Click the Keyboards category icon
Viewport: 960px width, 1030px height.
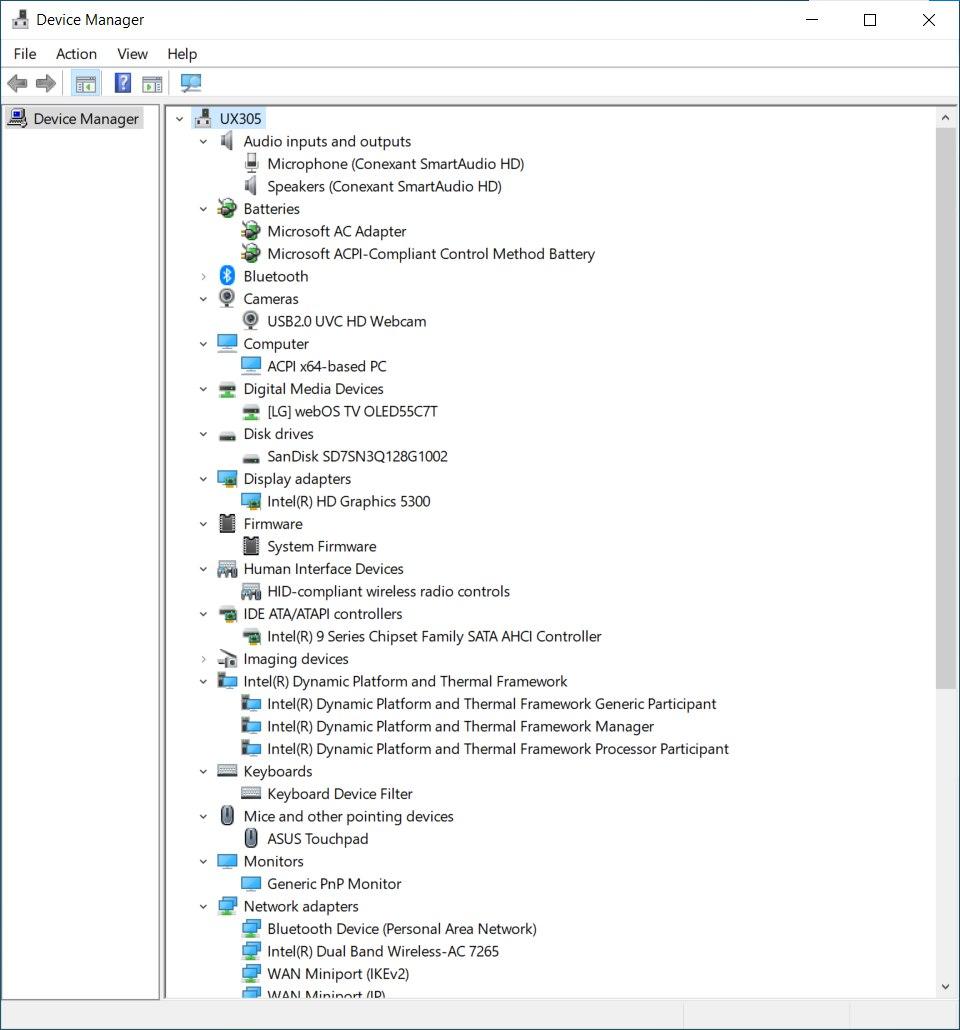pos(227,771)
